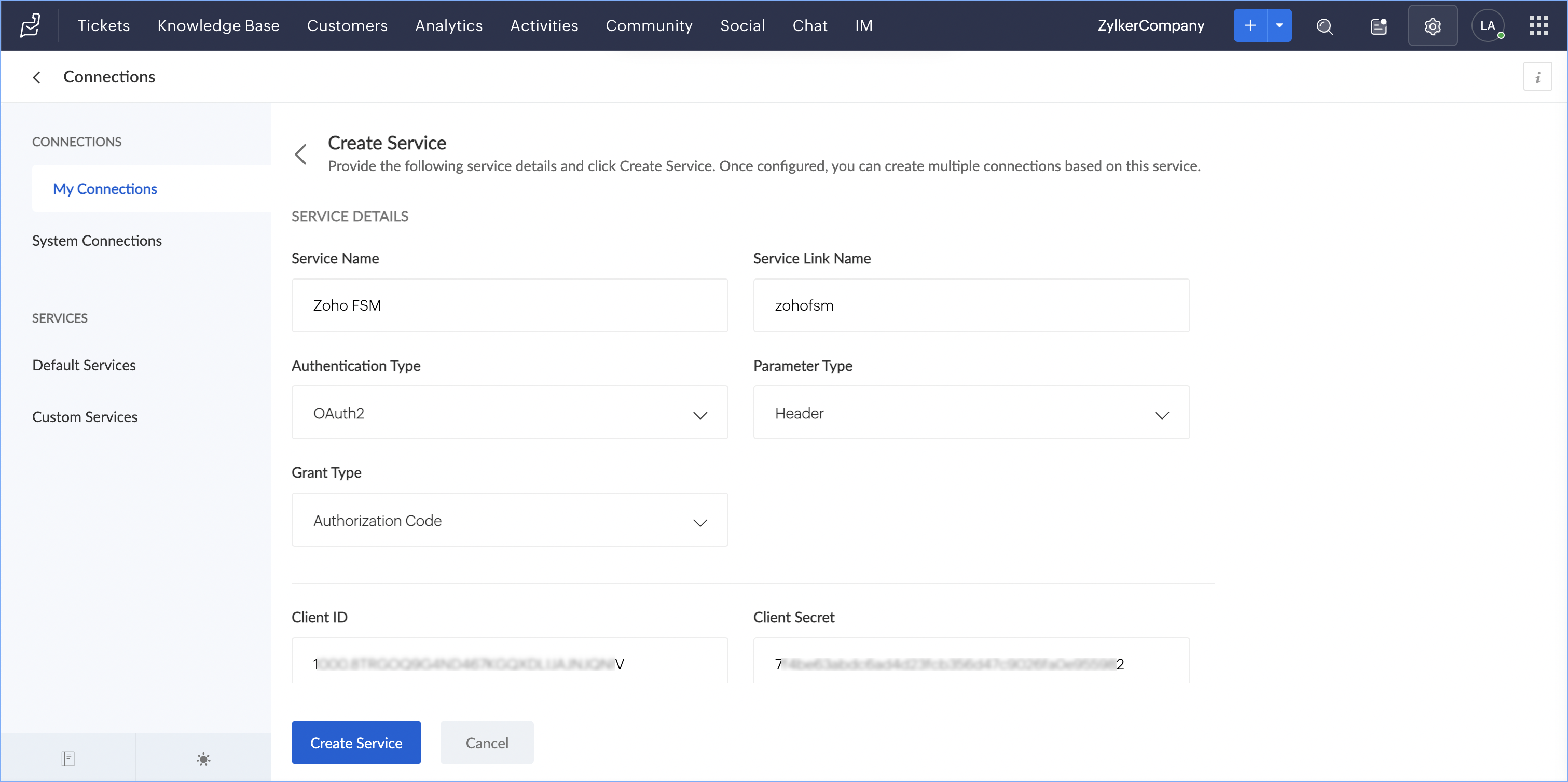Click the Zoho Desk logo icon
Viewport: 1568px width, 782px height.
pos(31,25)
